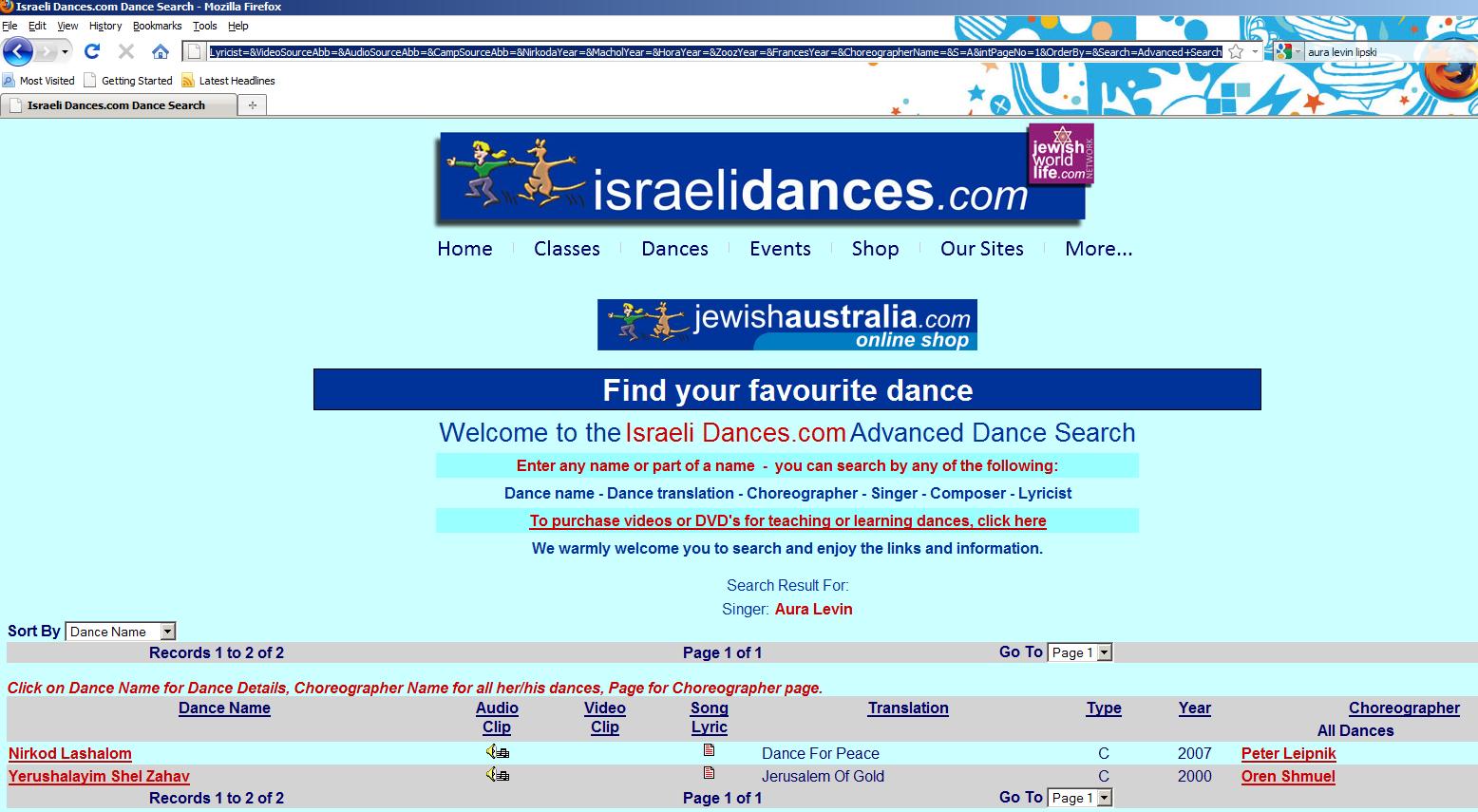Viewport: 1478px width, 812px height.
Task: Click the Dance For Peace translation text
Action: pos(821,753)
